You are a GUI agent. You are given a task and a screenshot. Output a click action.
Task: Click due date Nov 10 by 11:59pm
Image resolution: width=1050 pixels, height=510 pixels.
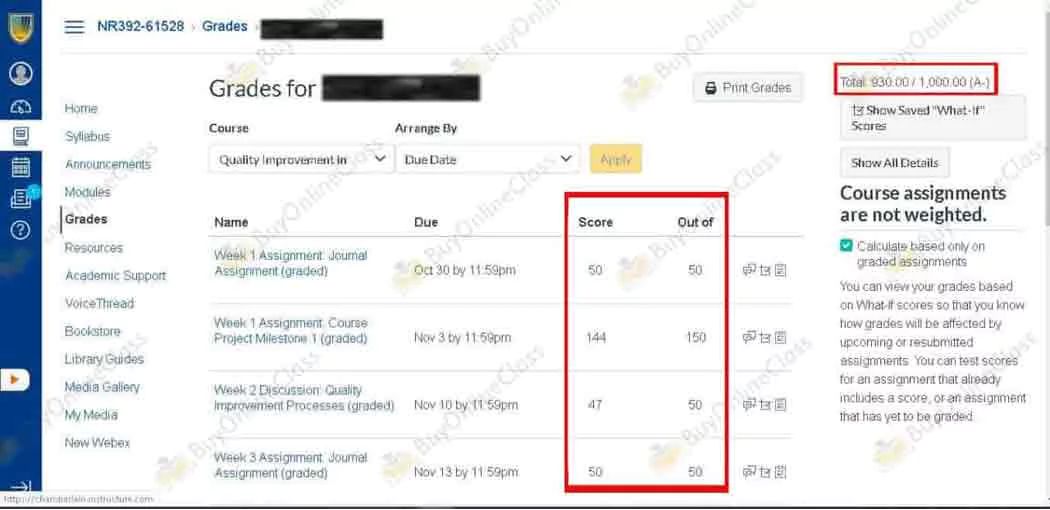465,405
